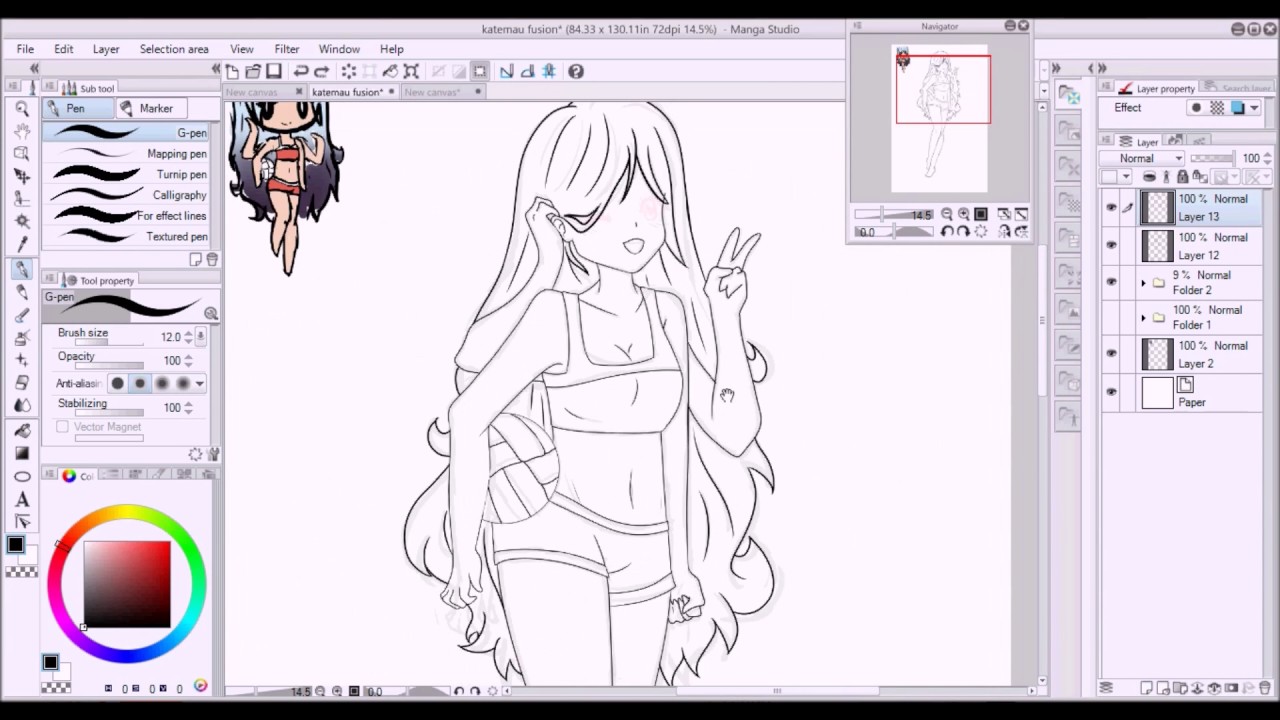
Task: Open the Normal blending mode dropdown
Action: pos(1142,158)
